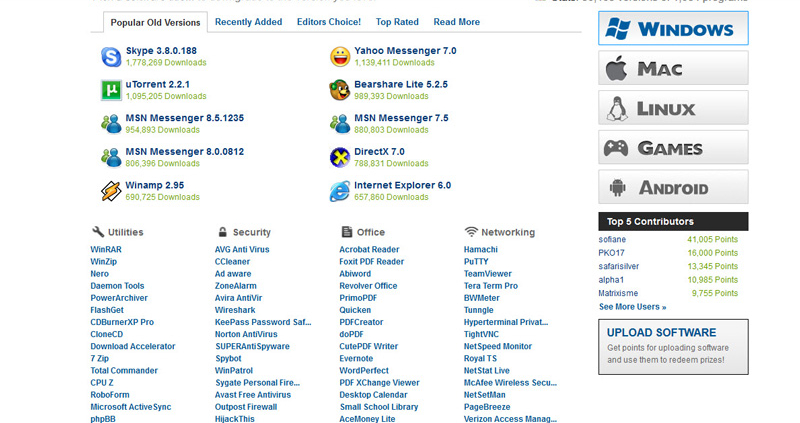800x423 pixels.
Task: Open Download Accelerator link
Action: click(133, 346)
